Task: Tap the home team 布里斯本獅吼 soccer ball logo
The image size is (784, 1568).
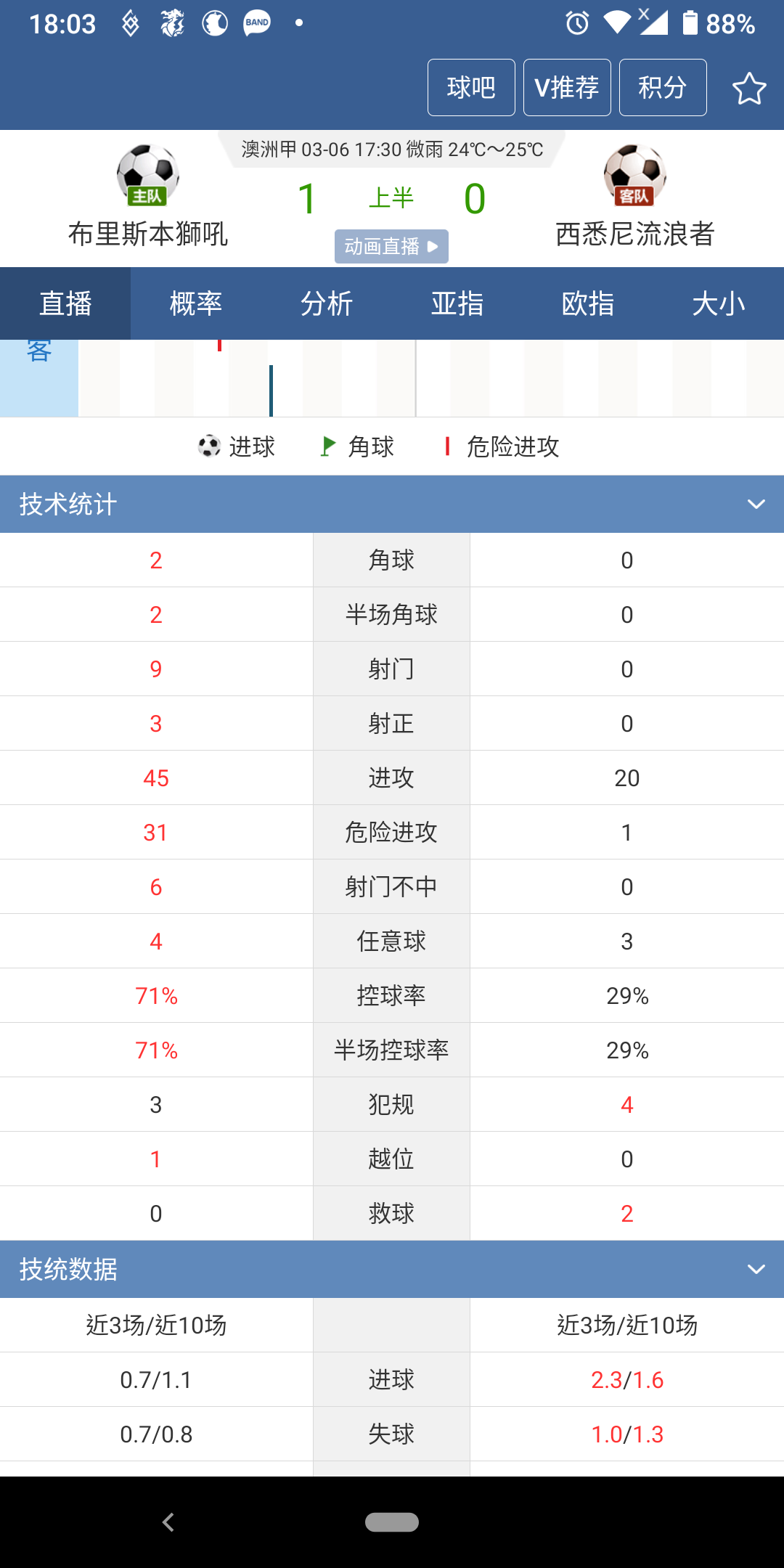Action: [x=148, y=175]
